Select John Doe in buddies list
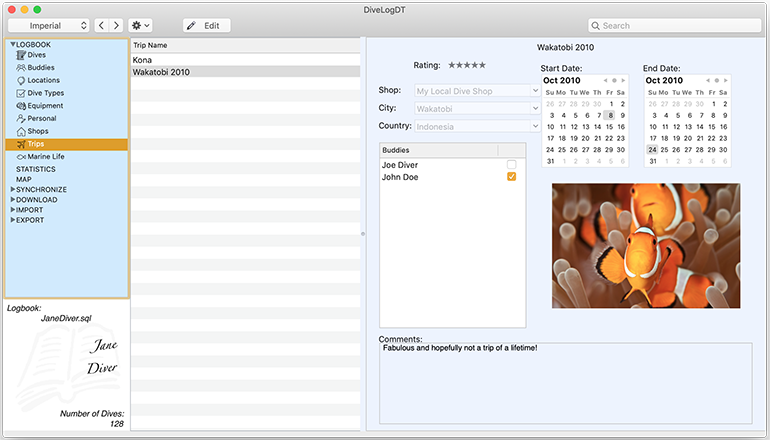770x440 pixels. coord(400,177)
